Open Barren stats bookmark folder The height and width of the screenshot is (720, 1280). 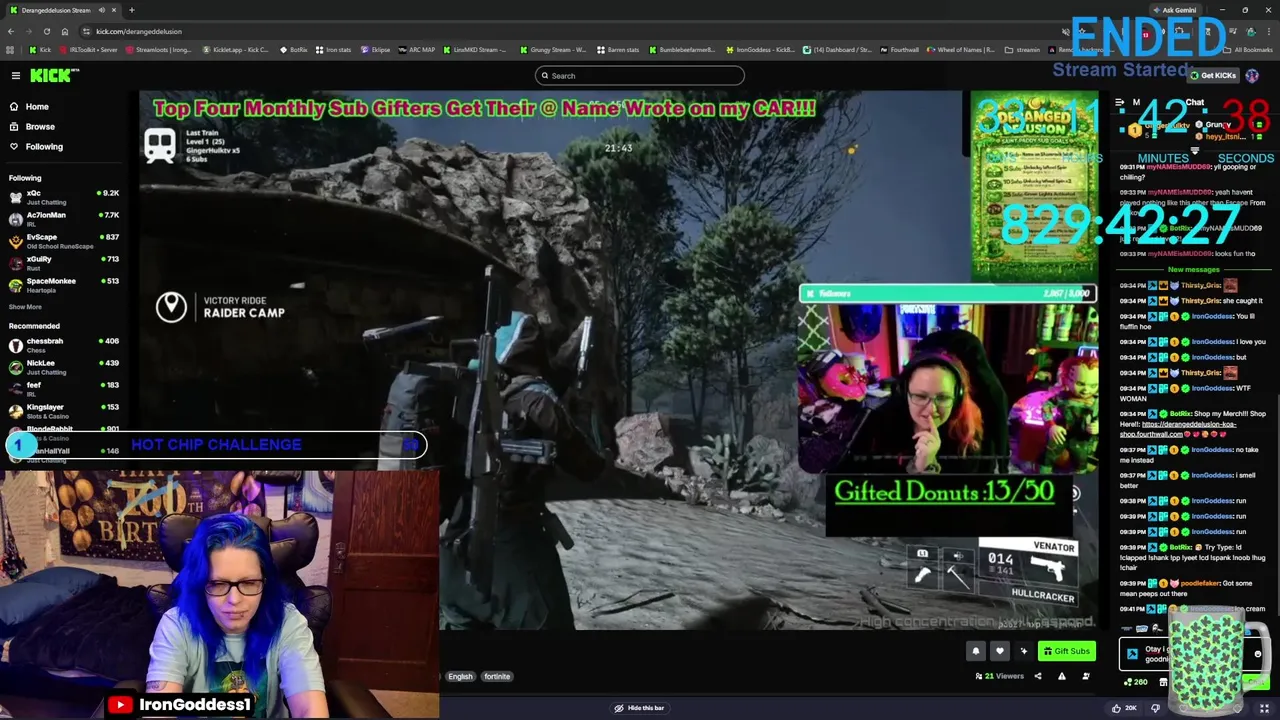pos(619,49)
